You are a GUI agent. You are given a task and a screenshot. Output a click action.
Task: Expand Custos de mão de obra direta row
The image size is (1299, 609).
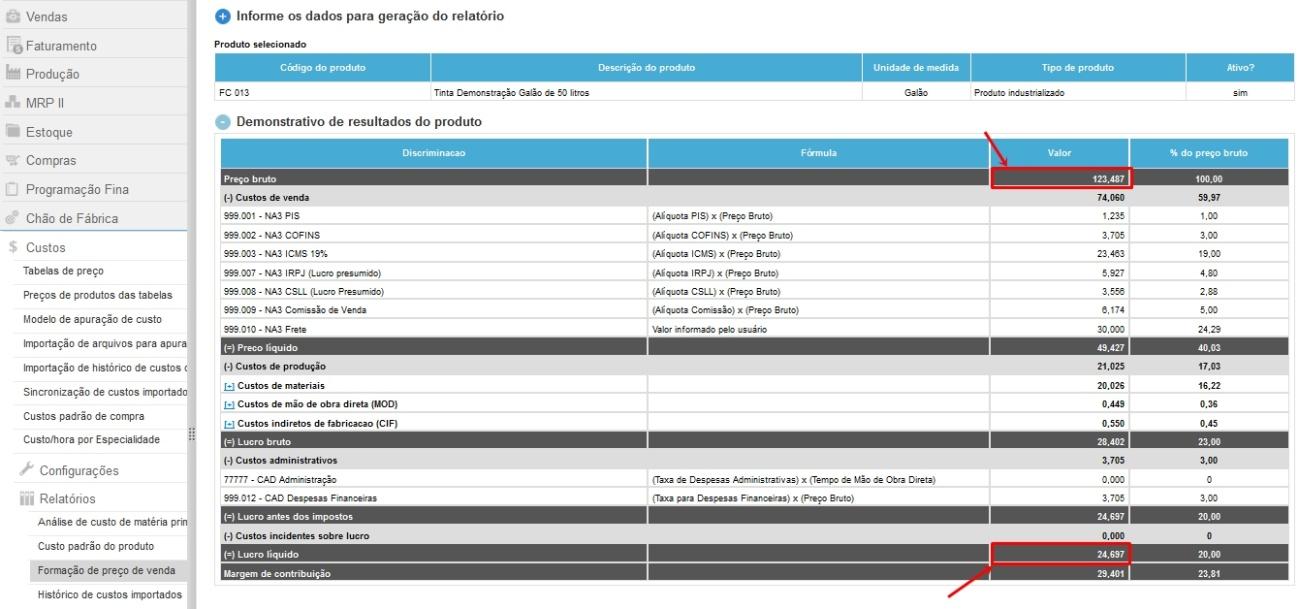coord(229,404)
